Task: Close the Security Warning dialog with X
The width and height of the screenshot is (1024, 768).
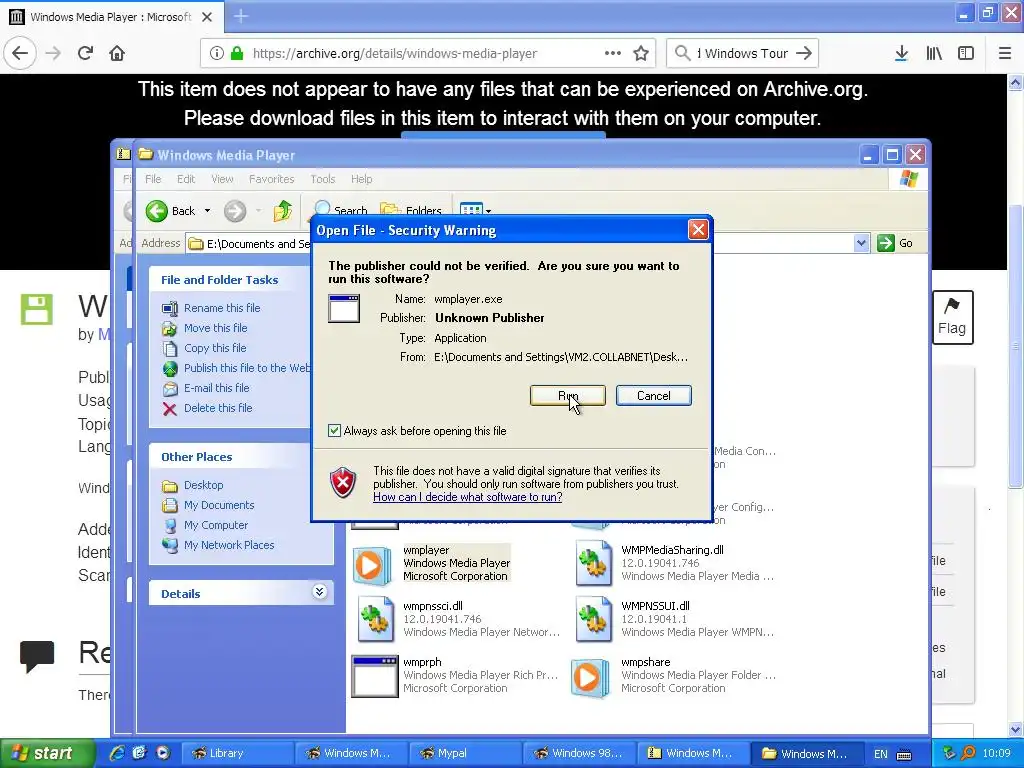Action: 698,230
